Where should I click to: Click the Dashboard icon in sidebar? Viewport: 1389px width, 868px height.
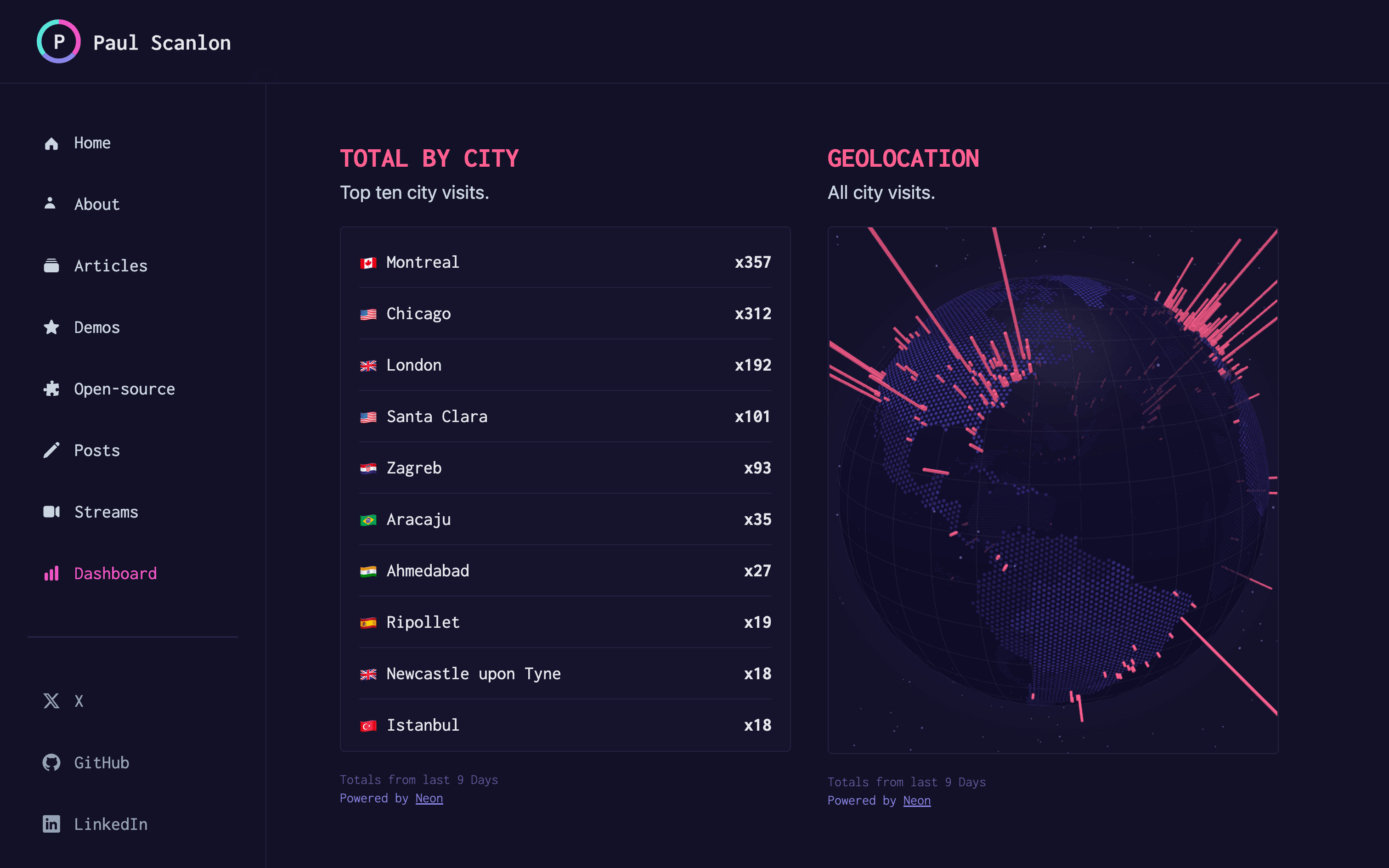pos(52,574)
